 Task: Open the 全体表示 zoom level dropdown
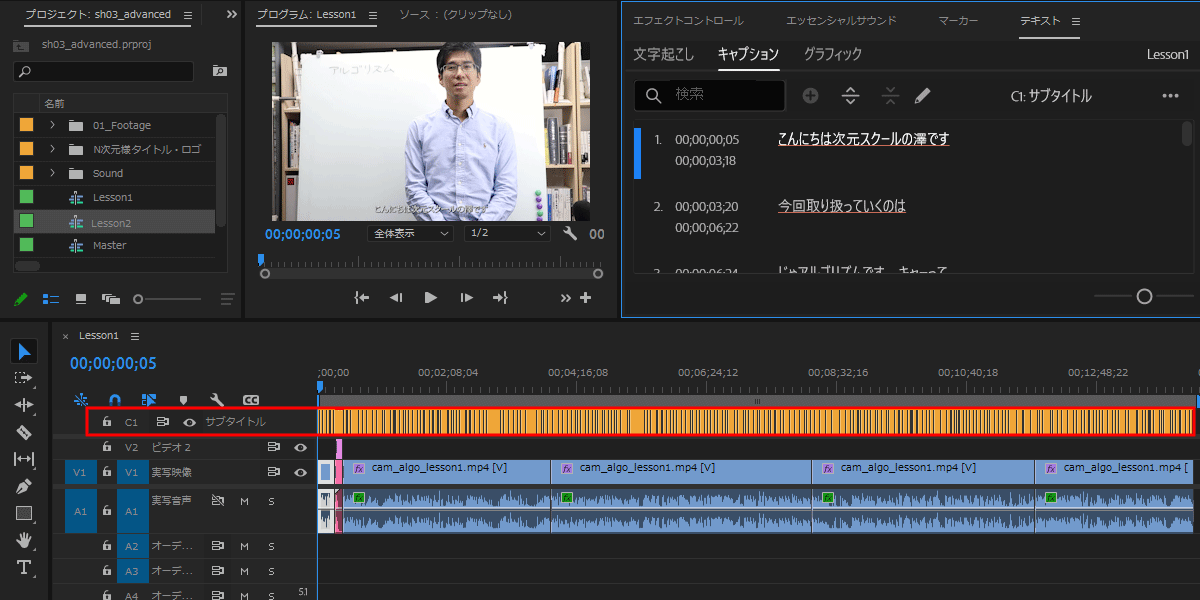(411, 234)
